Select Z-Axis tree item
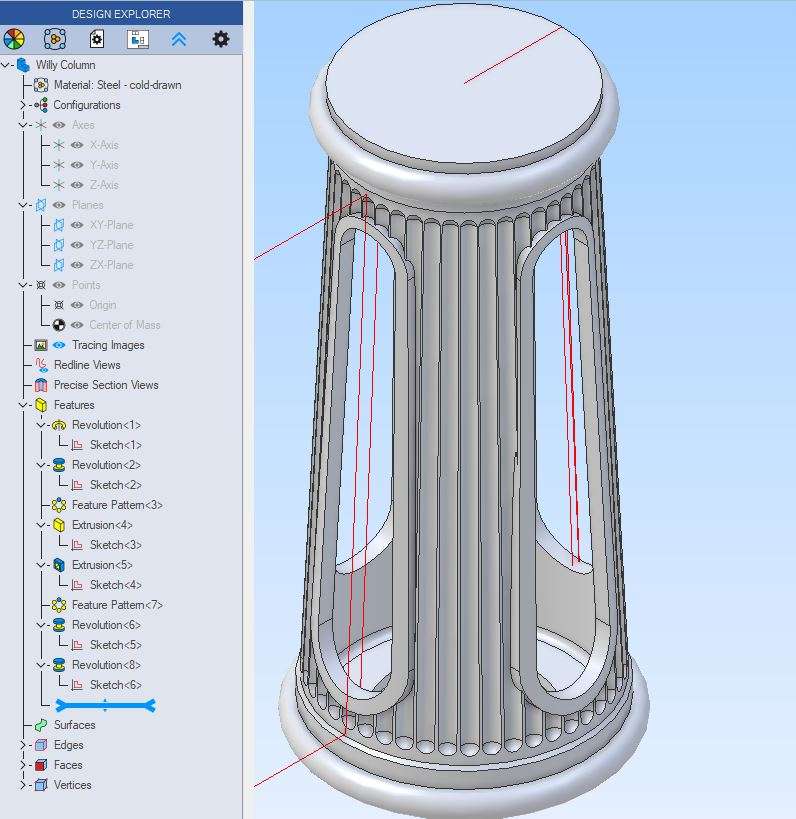Screen dimensions: 796x819 (104, 185)
